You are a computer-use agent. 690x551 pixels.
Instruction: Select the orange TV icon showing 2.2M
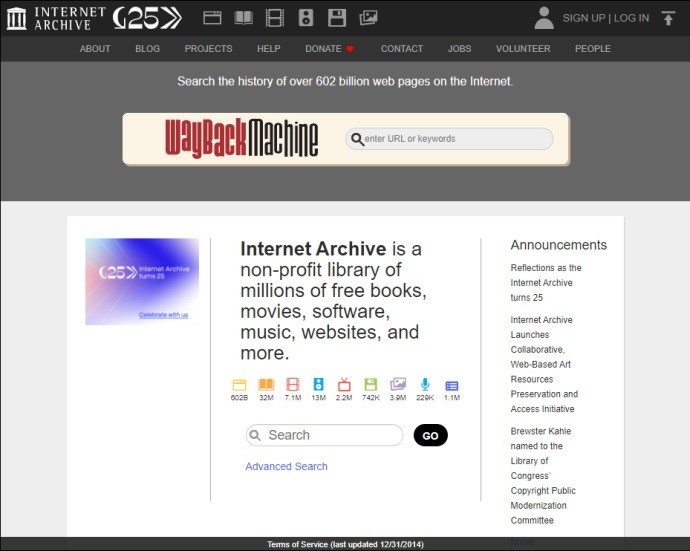345,385
